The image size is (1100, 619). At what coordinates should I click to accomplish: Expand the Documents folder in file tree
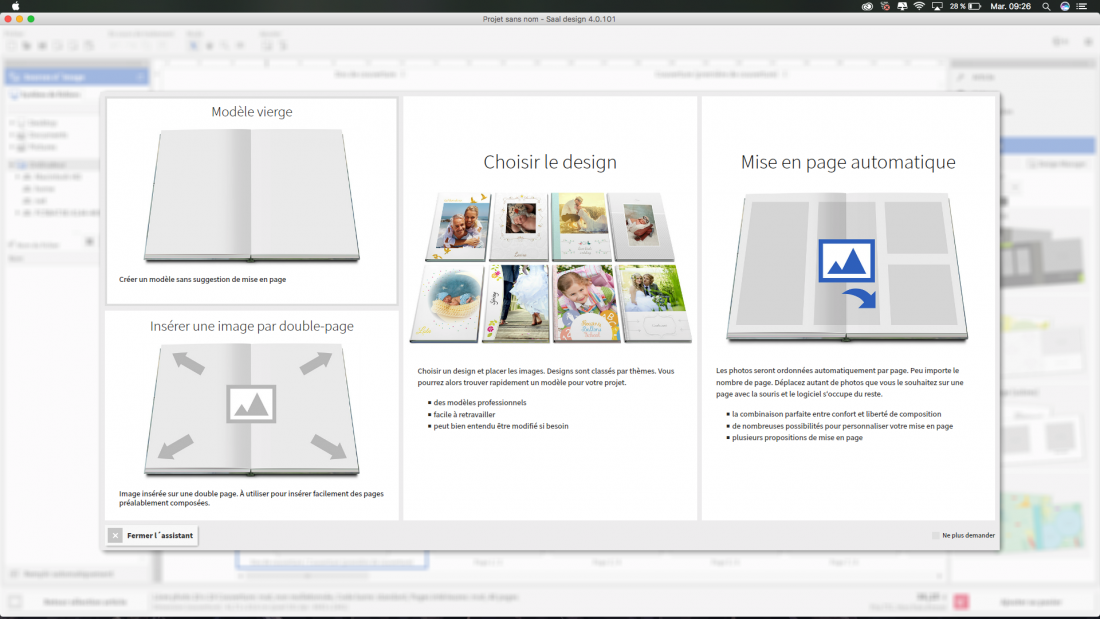[x=13, y=135]
